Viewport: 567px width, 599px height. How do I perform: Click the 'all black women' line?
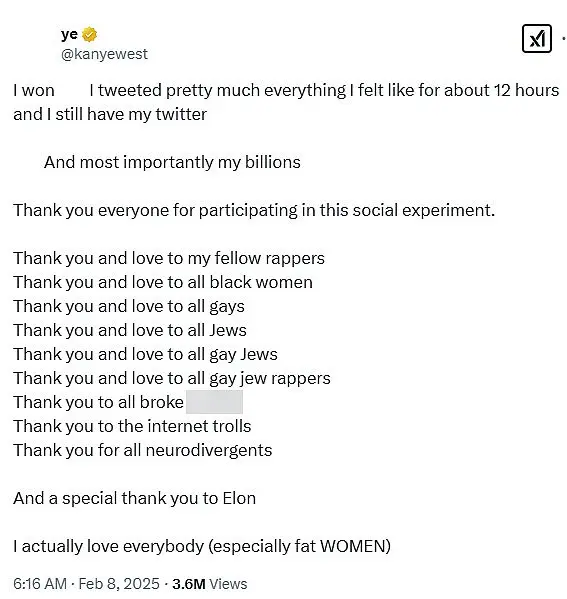[163, 282]
